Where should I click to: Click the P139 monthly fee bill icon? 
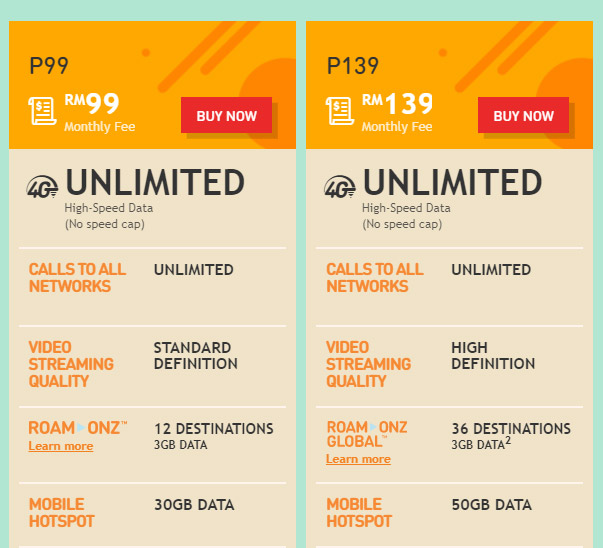click(341, 110)
